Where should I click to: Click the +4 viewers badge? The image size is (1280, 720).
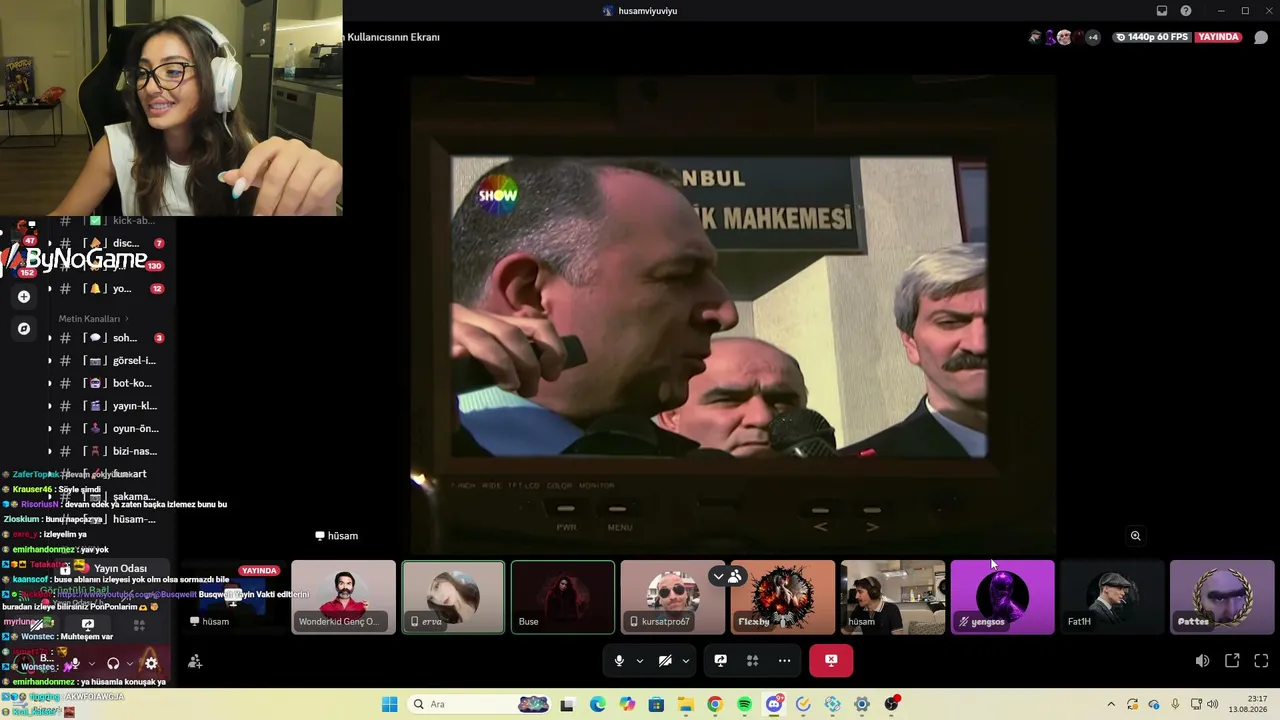(1092, 37)
